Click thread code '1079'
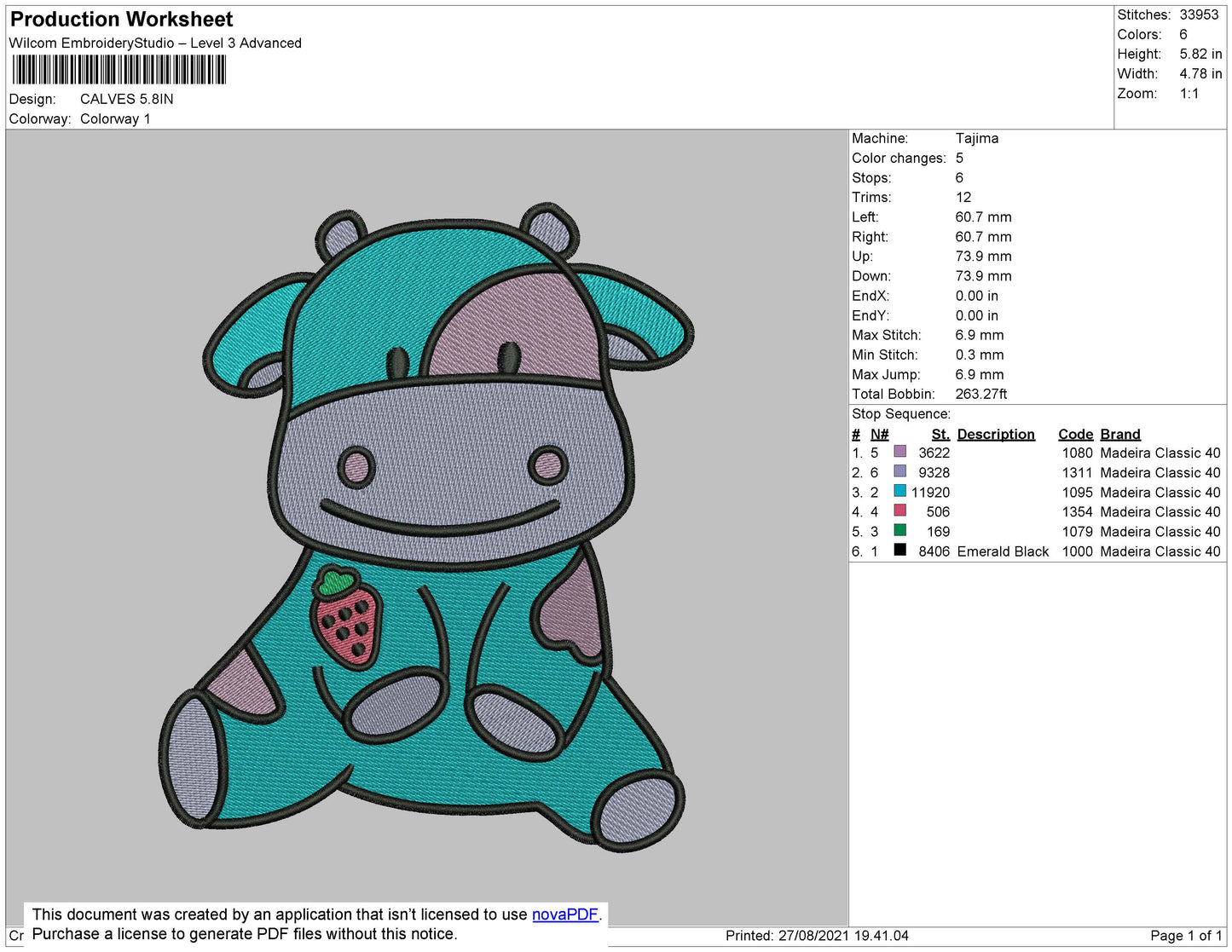 point(1077,532)
